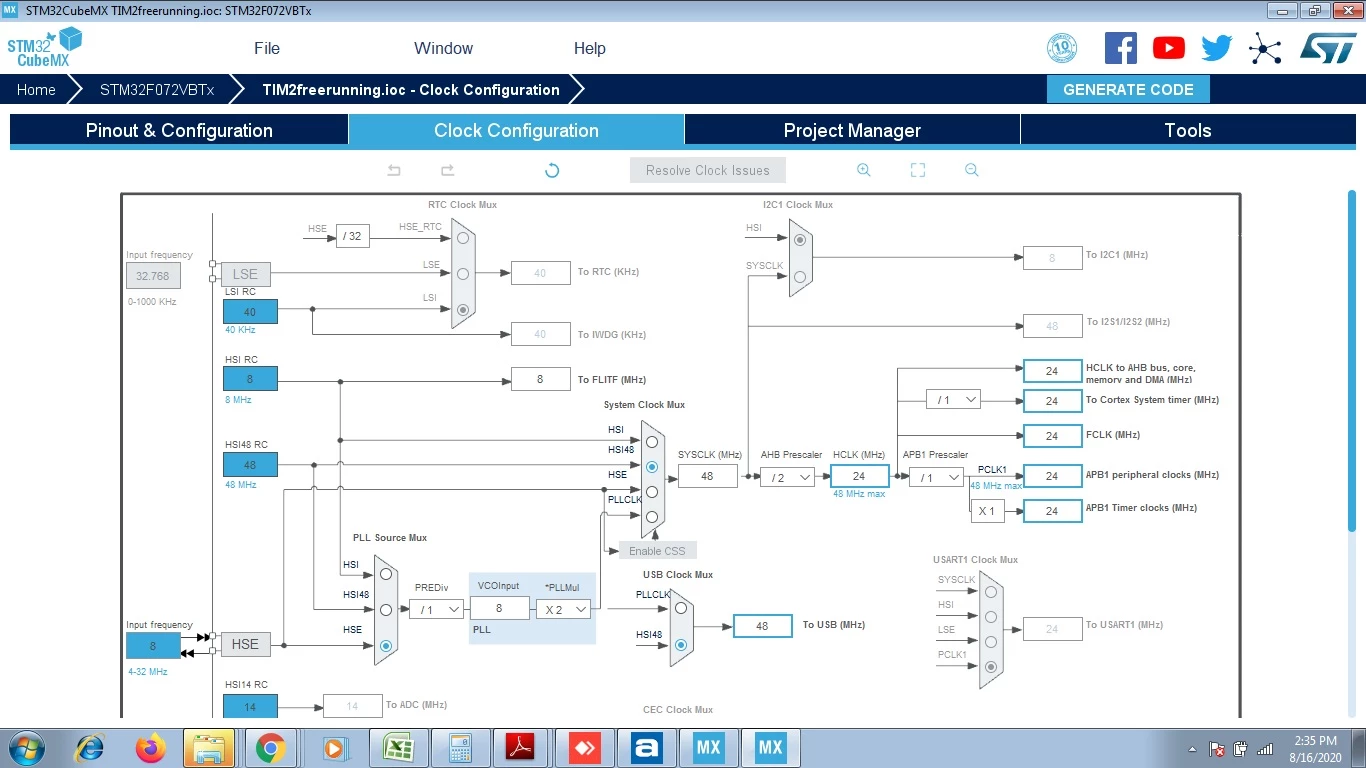The width and height of the screenshot is (1366, 768).
Task: Open the Facebook icon in the header
Action: click(1120, 48)
